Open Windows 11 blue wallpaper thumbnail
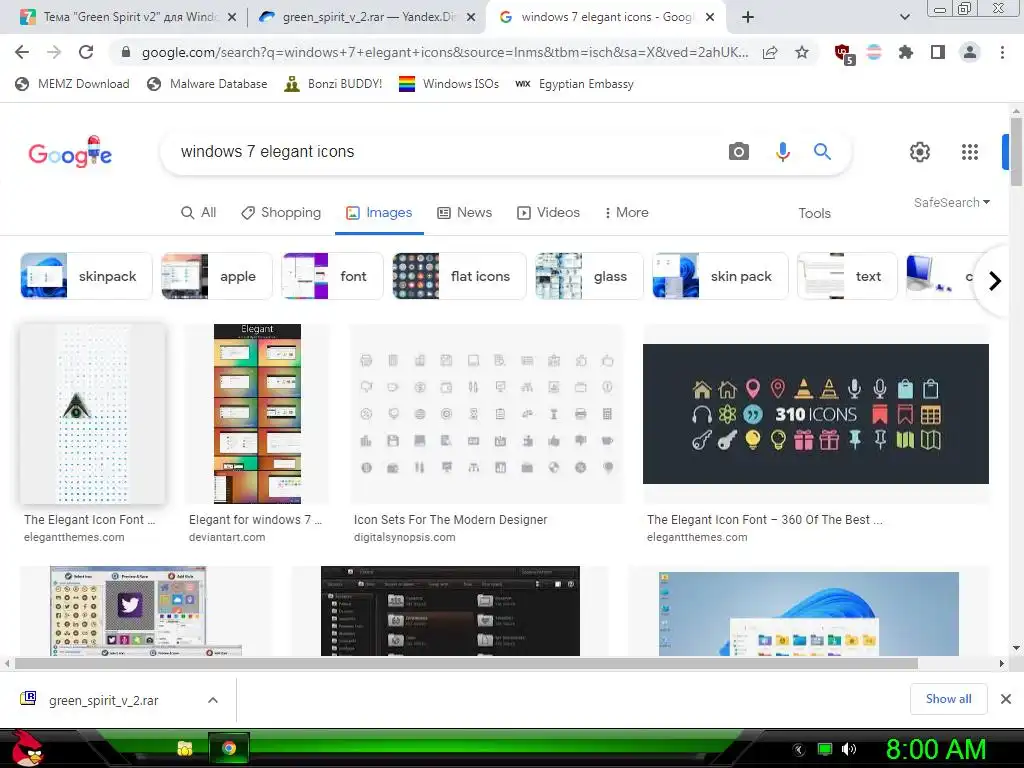The width and height of the screenshot is (1024, 768). 808,614
